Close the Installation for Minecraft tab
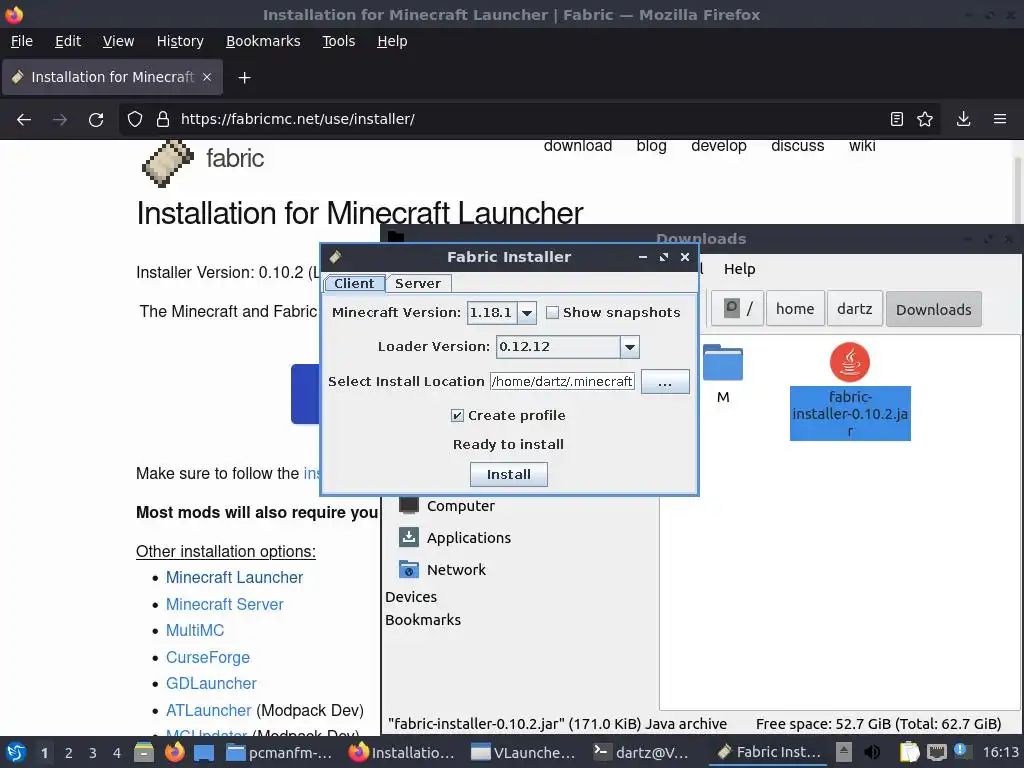Screen dimensions: 1024x768 [207, 77]
